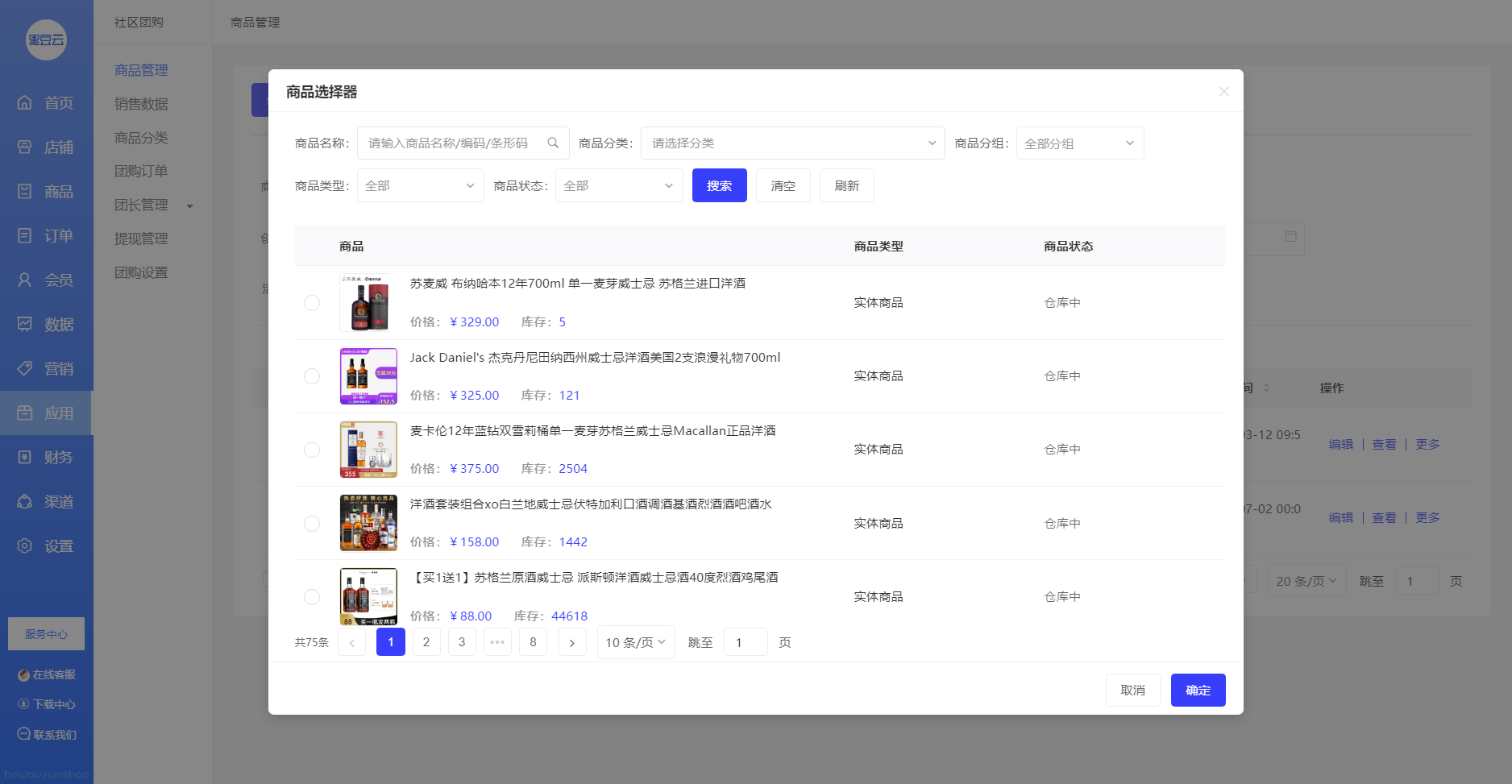Click the orders (订单) icon in sidebar
The height and width of the screenshot is (784, 1512).
click(25, 235)
